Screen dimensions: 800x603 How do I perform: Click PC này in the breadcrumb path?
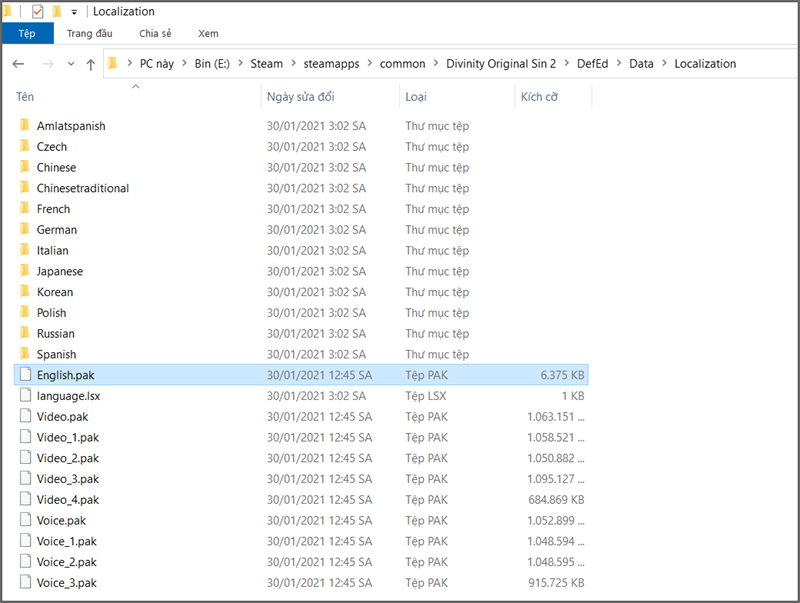157,64
